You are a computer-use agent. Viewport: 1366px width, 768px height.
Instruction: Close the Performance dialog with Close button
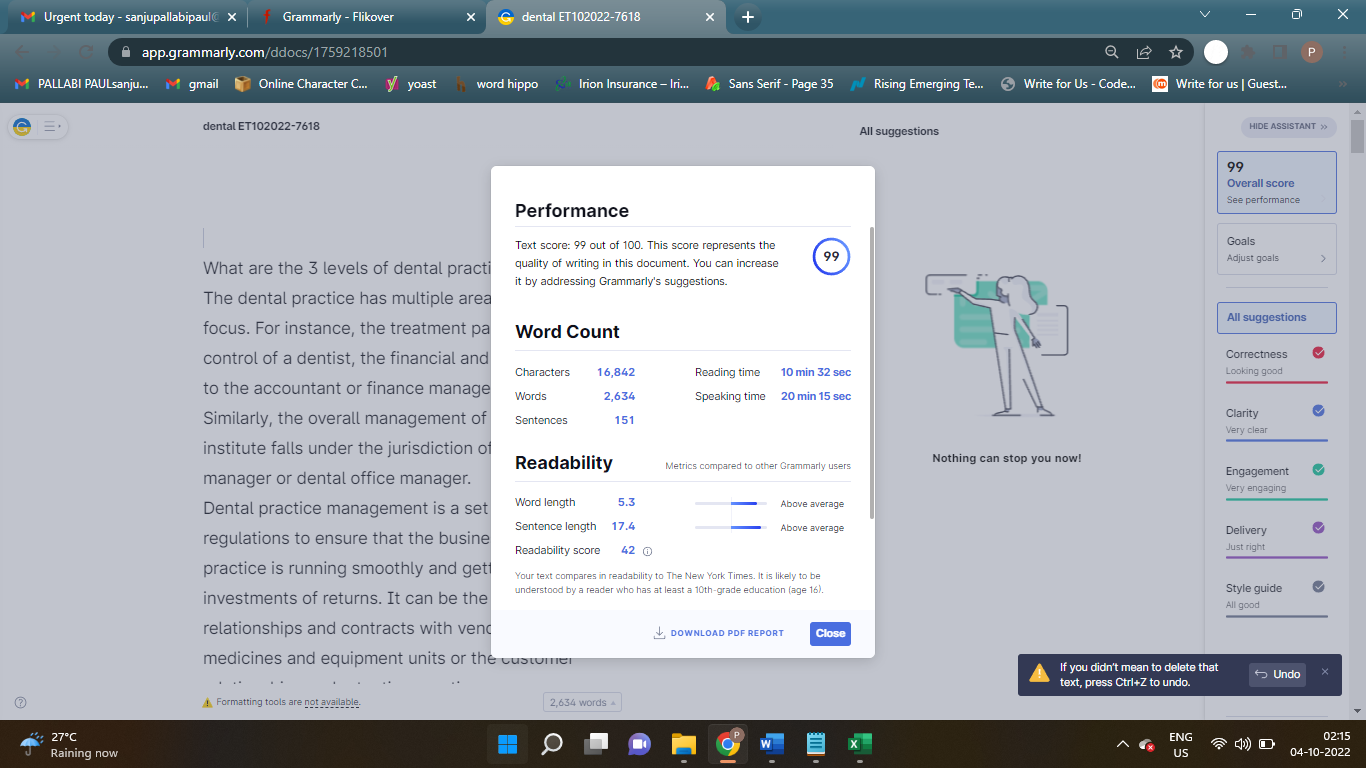(830, 633)
